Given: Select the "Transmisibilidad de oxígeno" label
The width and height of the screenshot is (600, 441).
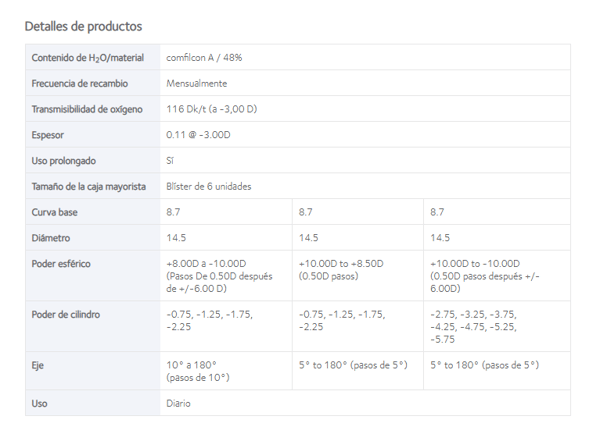Looking at the screenshot, I should pos(88,109).
